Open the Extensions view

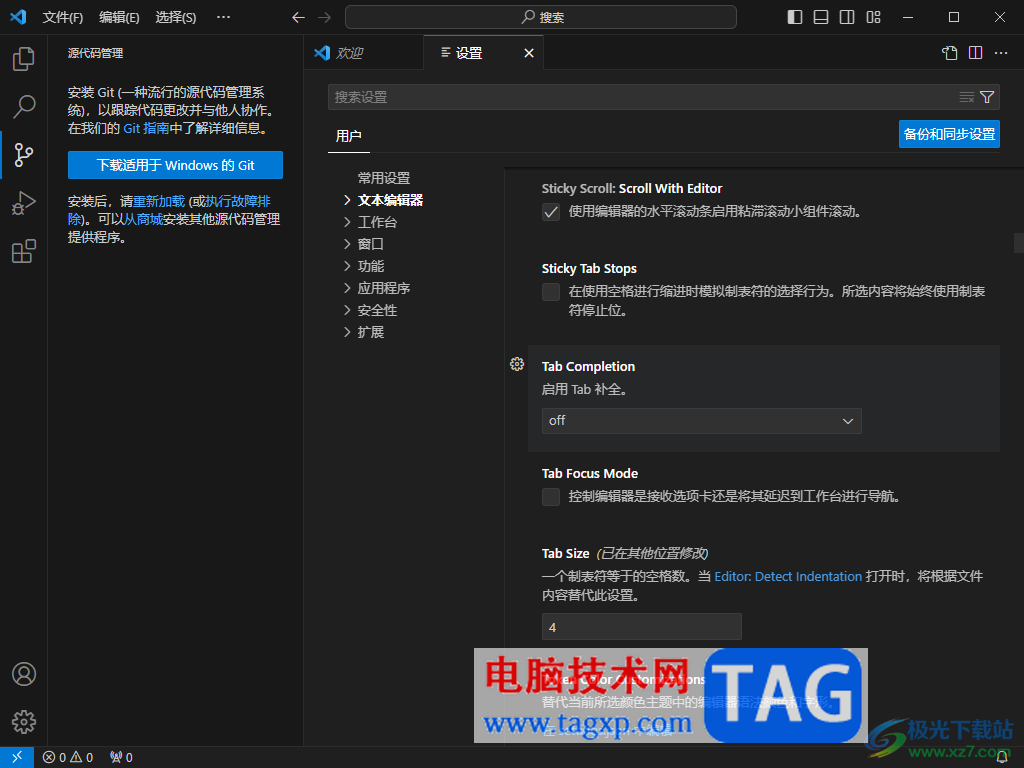click(x=24, y=251)
